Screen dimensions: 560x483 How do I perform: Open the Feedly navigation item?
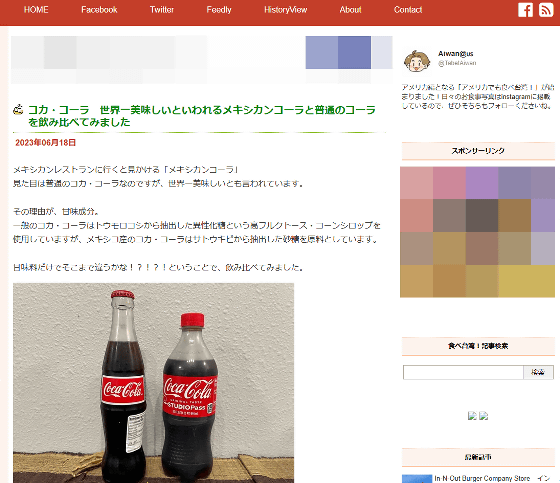[219, 10]
